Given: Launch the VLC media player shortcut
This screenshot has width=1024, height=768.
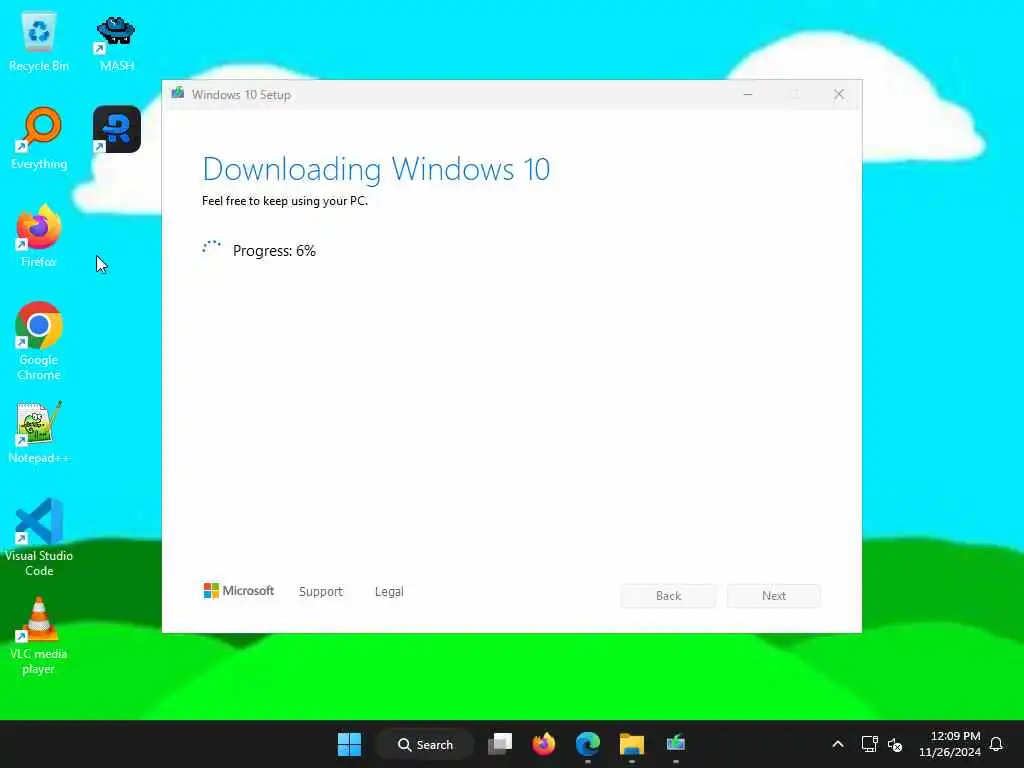Looking at the screenshot, I should point(39,635).
